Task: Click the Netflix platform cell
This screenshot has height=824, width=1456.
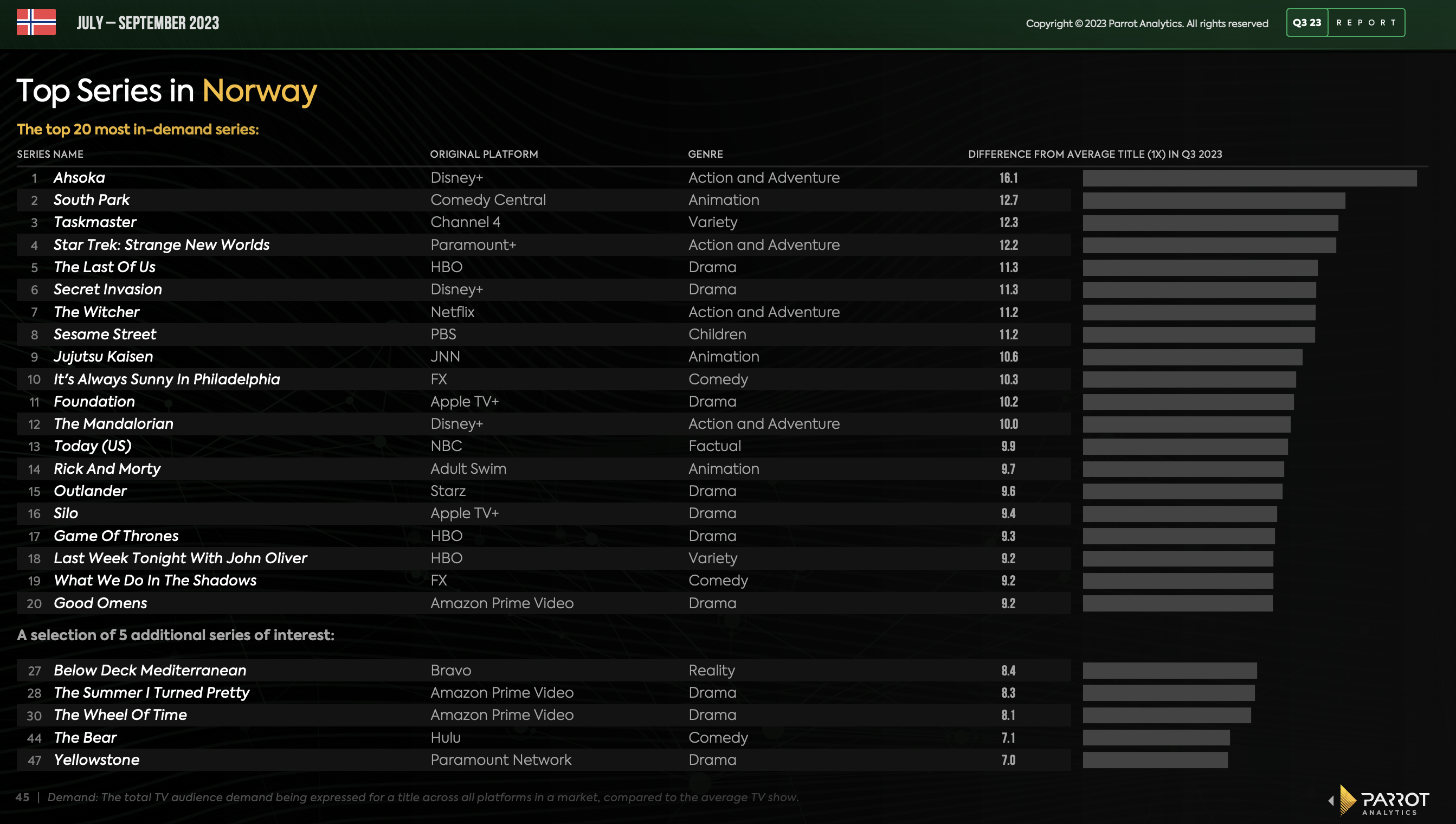Action: point(452,312)
